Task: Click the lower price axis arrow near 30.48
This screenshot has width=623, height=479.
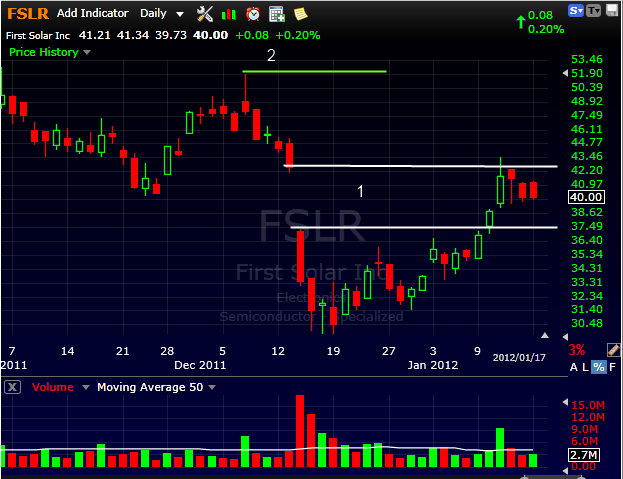Action: click(x=565, y=337)
